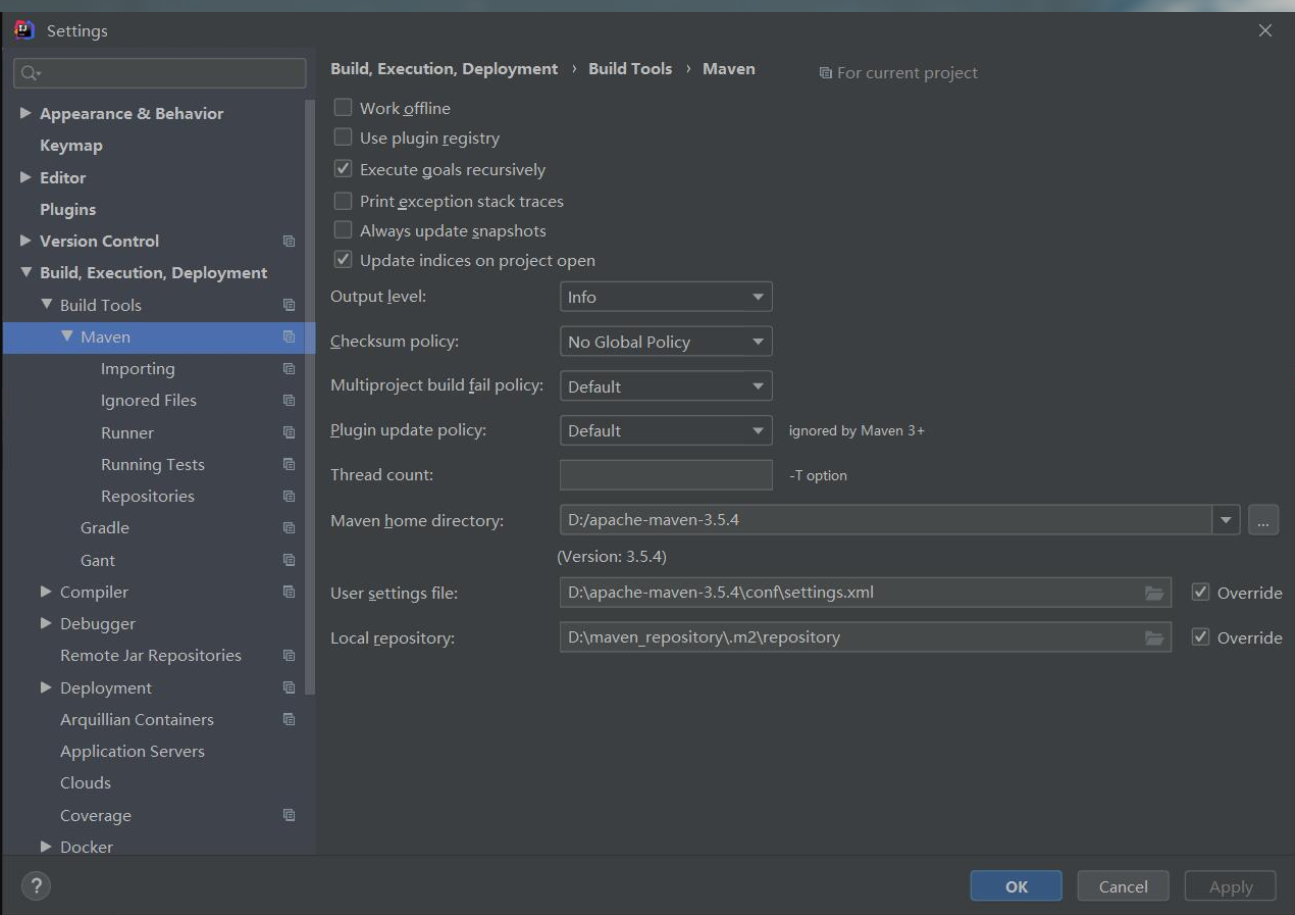1295x915 pixels.
Task: Toggle Override for Local repository
Action: pyautogui.click(x=1202, y=637)
